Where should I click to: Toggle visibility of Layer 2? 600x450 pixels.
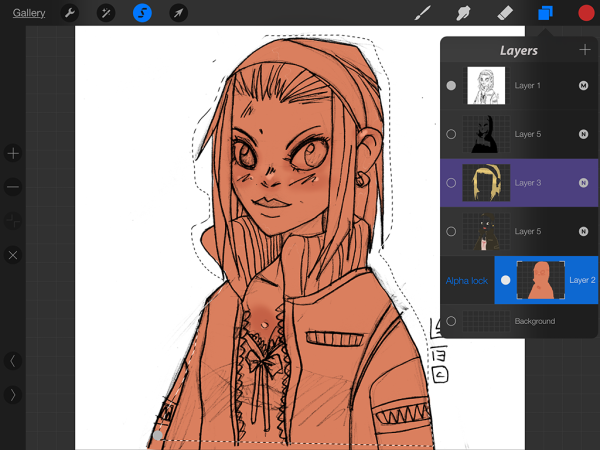[505, 281]
